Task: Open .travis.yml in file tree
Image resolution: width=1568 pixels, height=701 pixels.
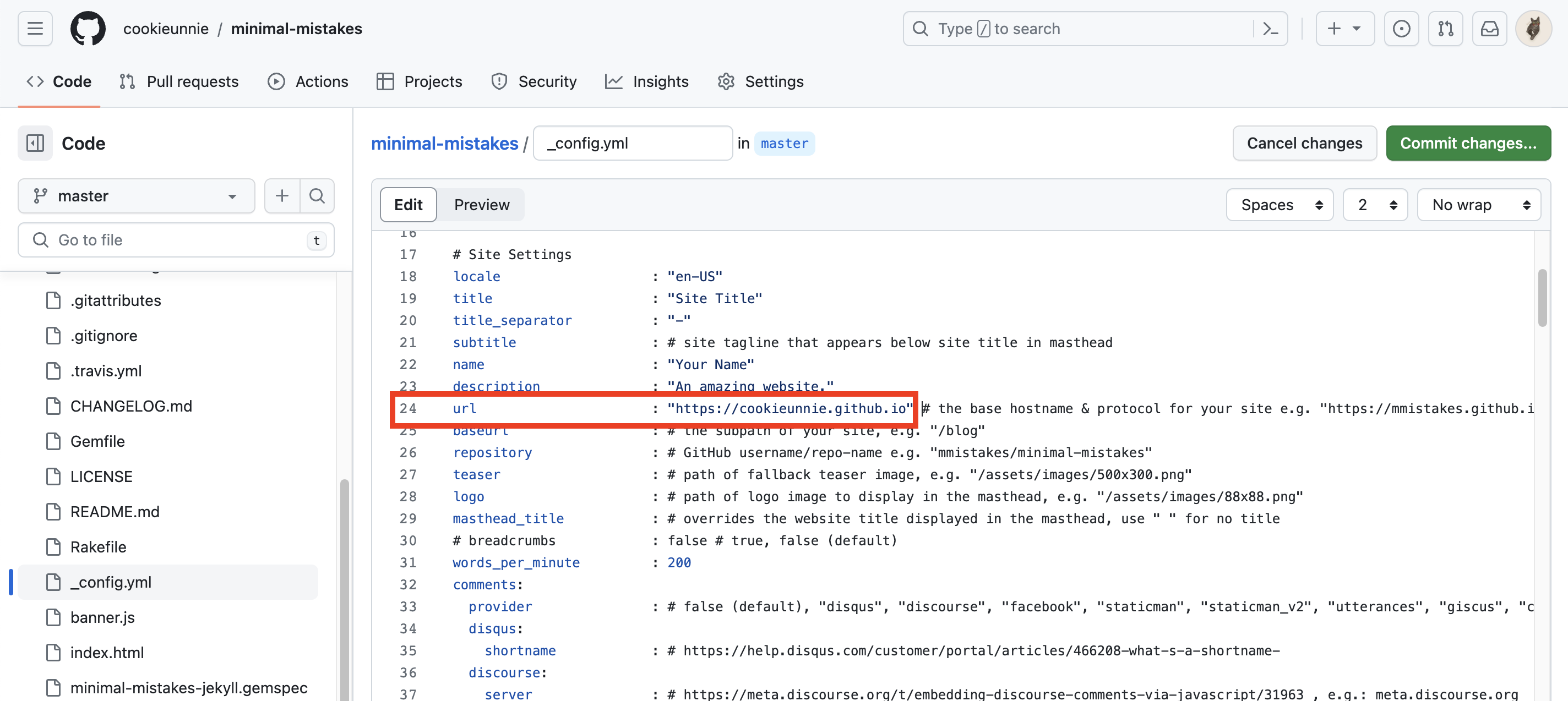Action: tap(106, 370)
